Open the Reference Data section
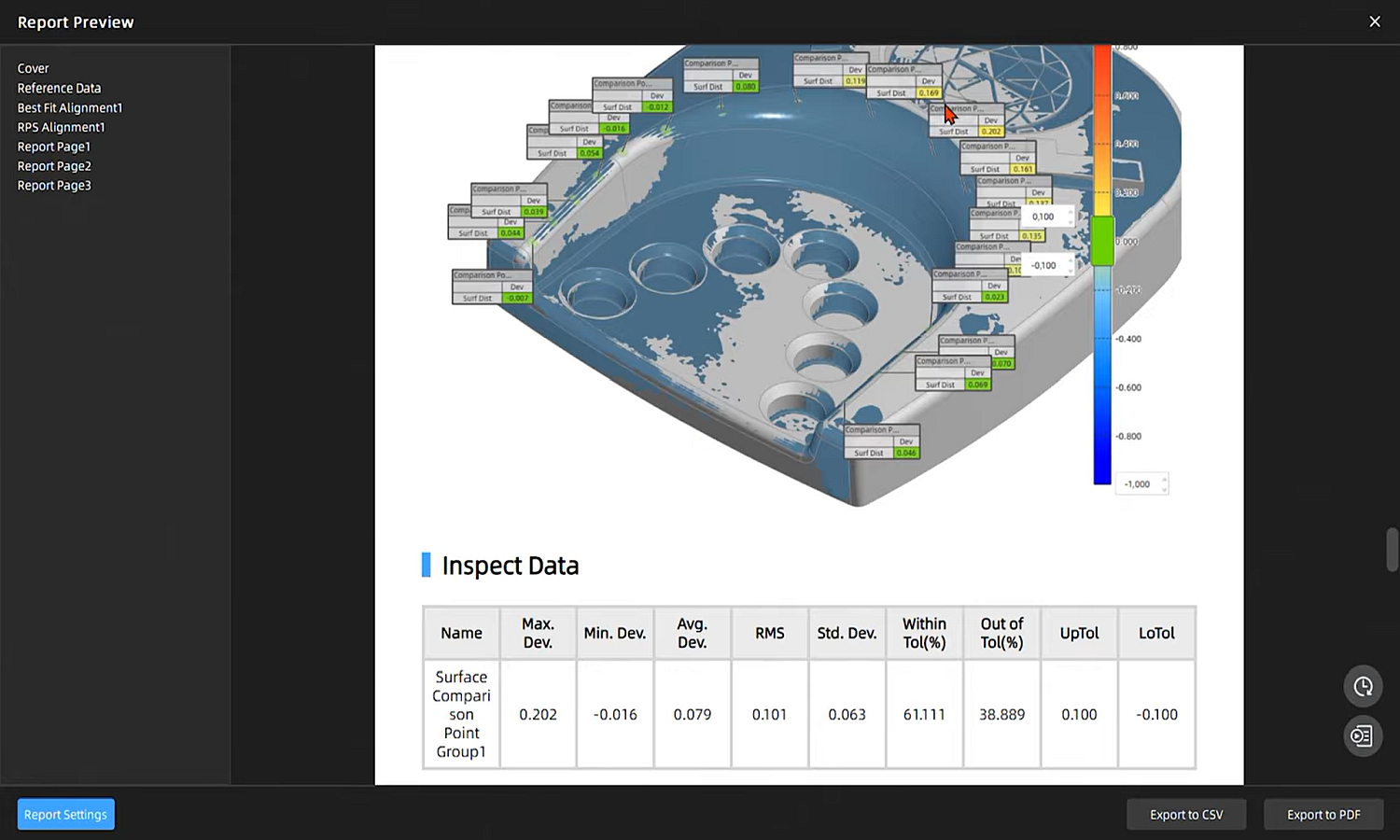Screen dimensions: 1400x840 pos(59,87)
